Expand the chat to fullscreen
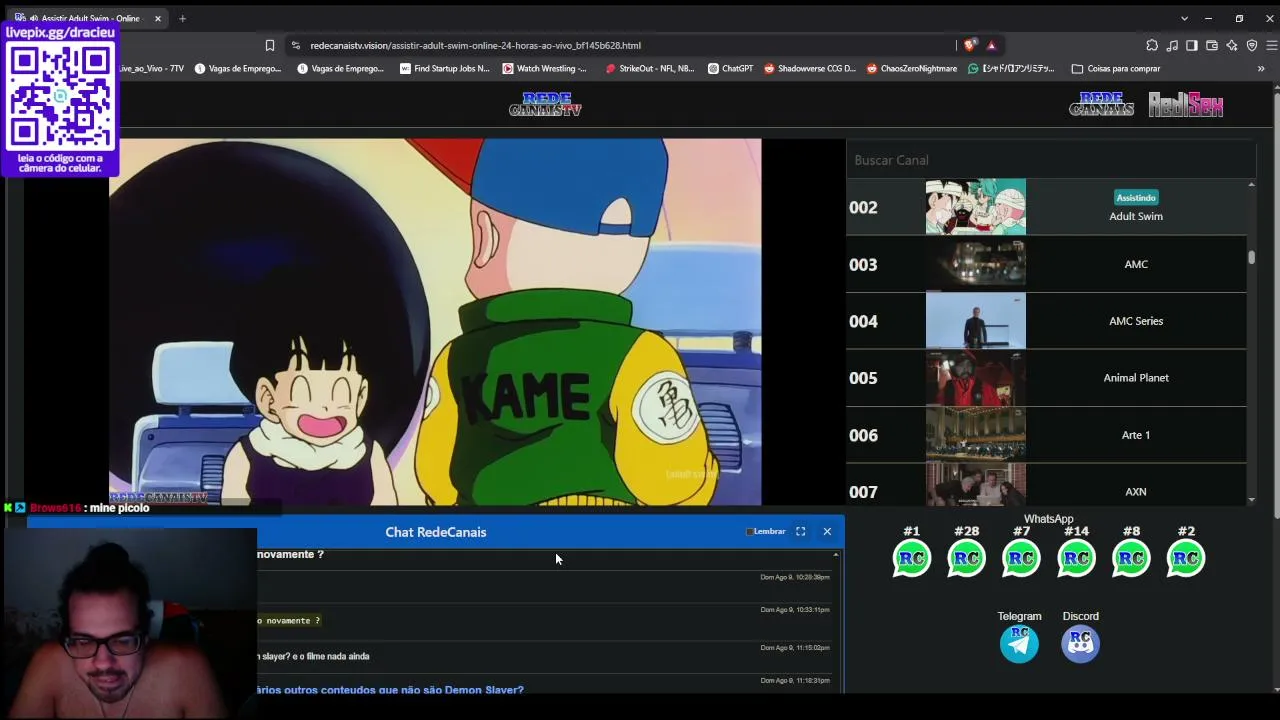The width and height of the screenshot is (1280, 720). pos(800,531)
